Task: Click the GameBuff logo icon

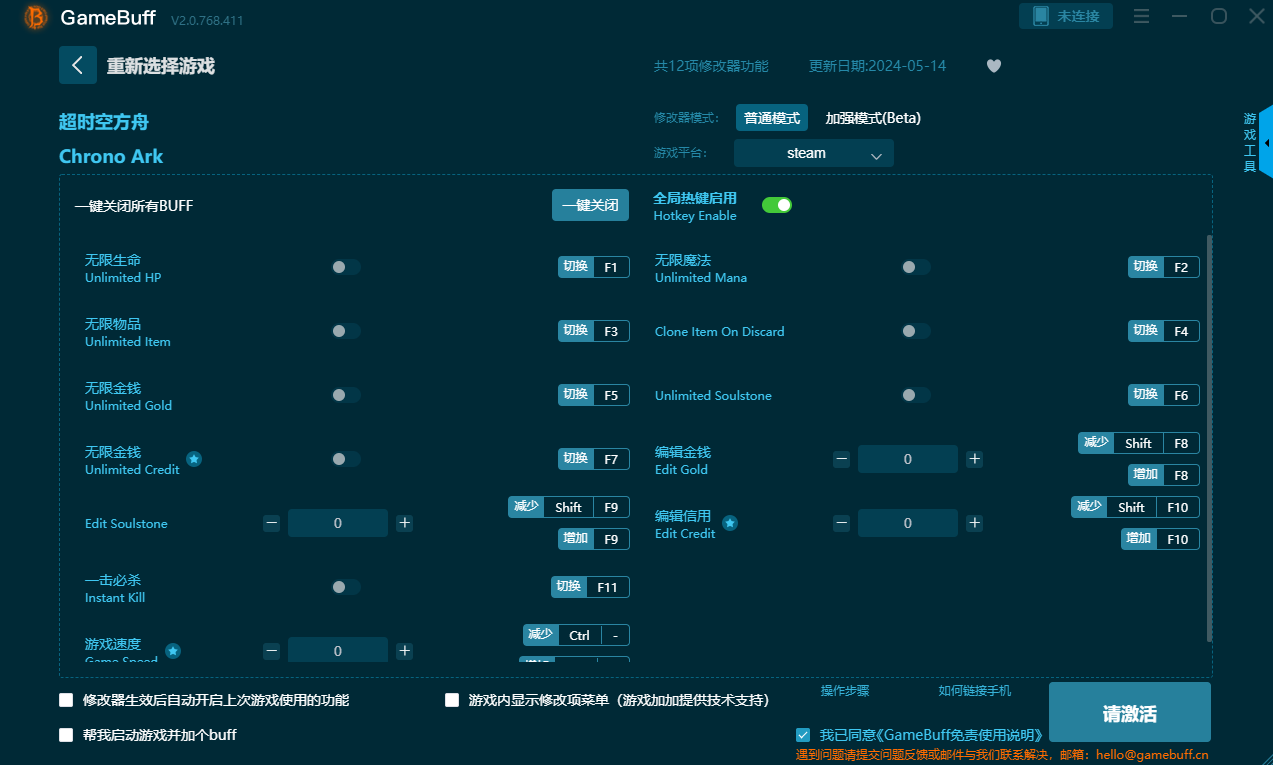Action: coord(36,17)
